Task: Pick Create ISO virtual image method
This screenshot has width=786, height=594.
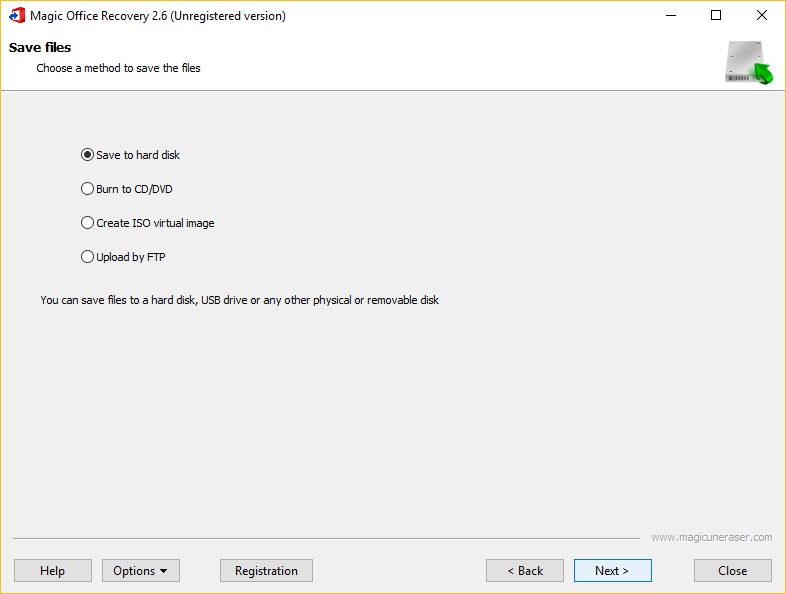Action: click(87, 223)
